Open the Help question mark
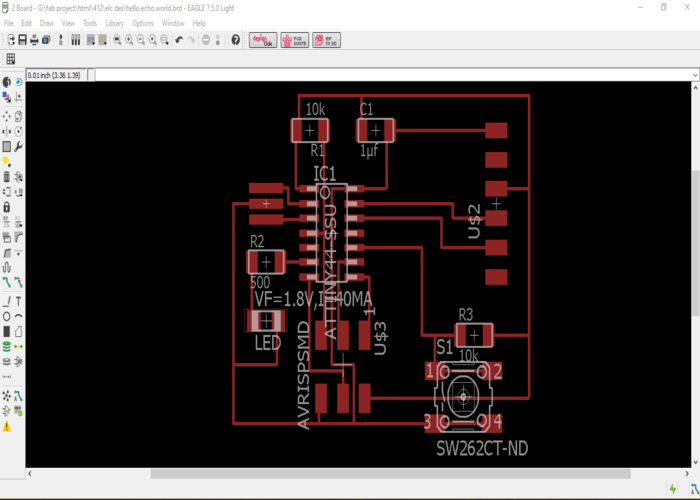 [236, 40]
